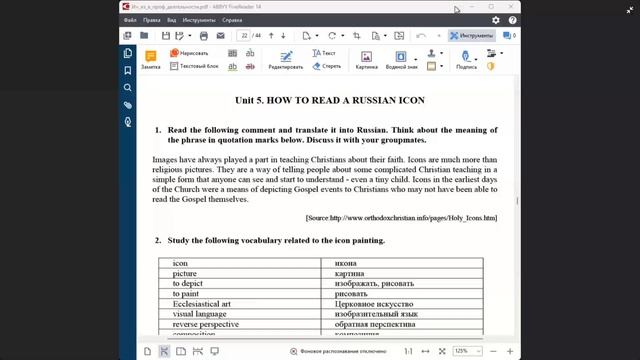Viewport: 640px width, 360px height.
Task: Click the Подпись signature tool
Action: (x=466, y=60)
